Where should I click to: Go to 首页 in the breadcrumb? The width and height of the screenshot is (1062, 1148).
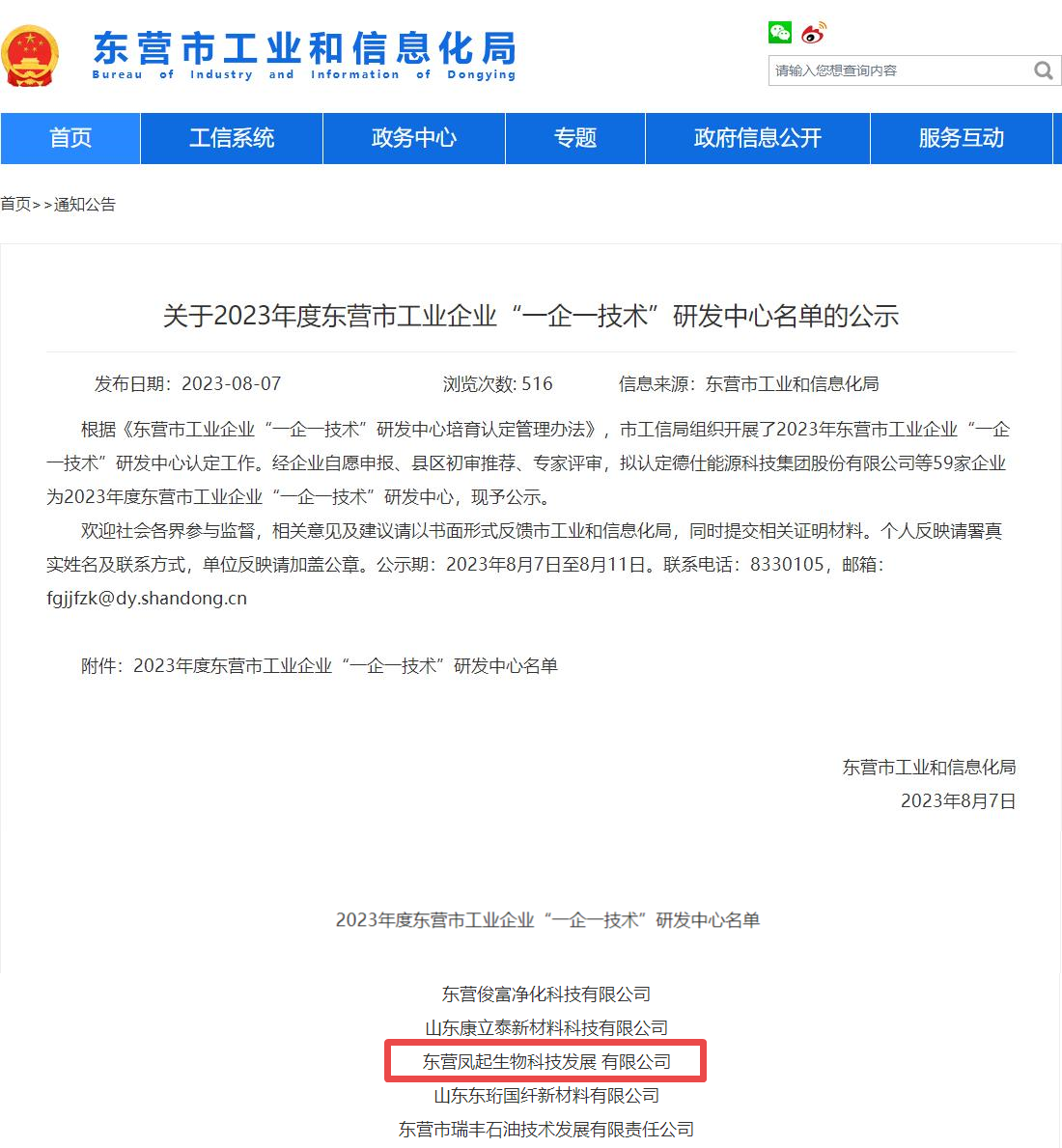coord(15,205)
